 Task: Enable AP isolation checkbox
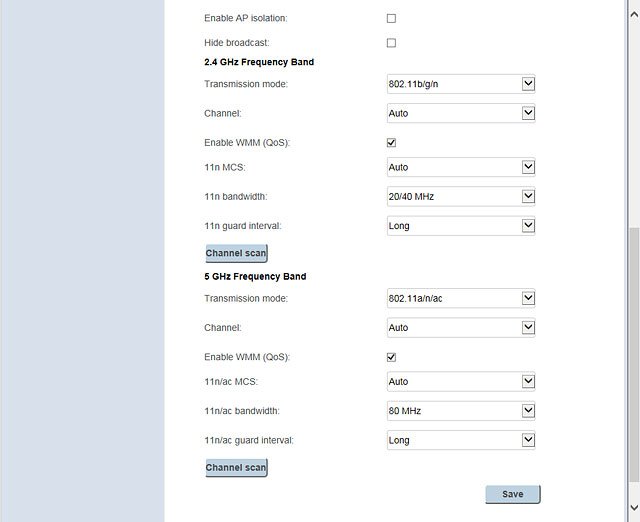coord(391,18)
